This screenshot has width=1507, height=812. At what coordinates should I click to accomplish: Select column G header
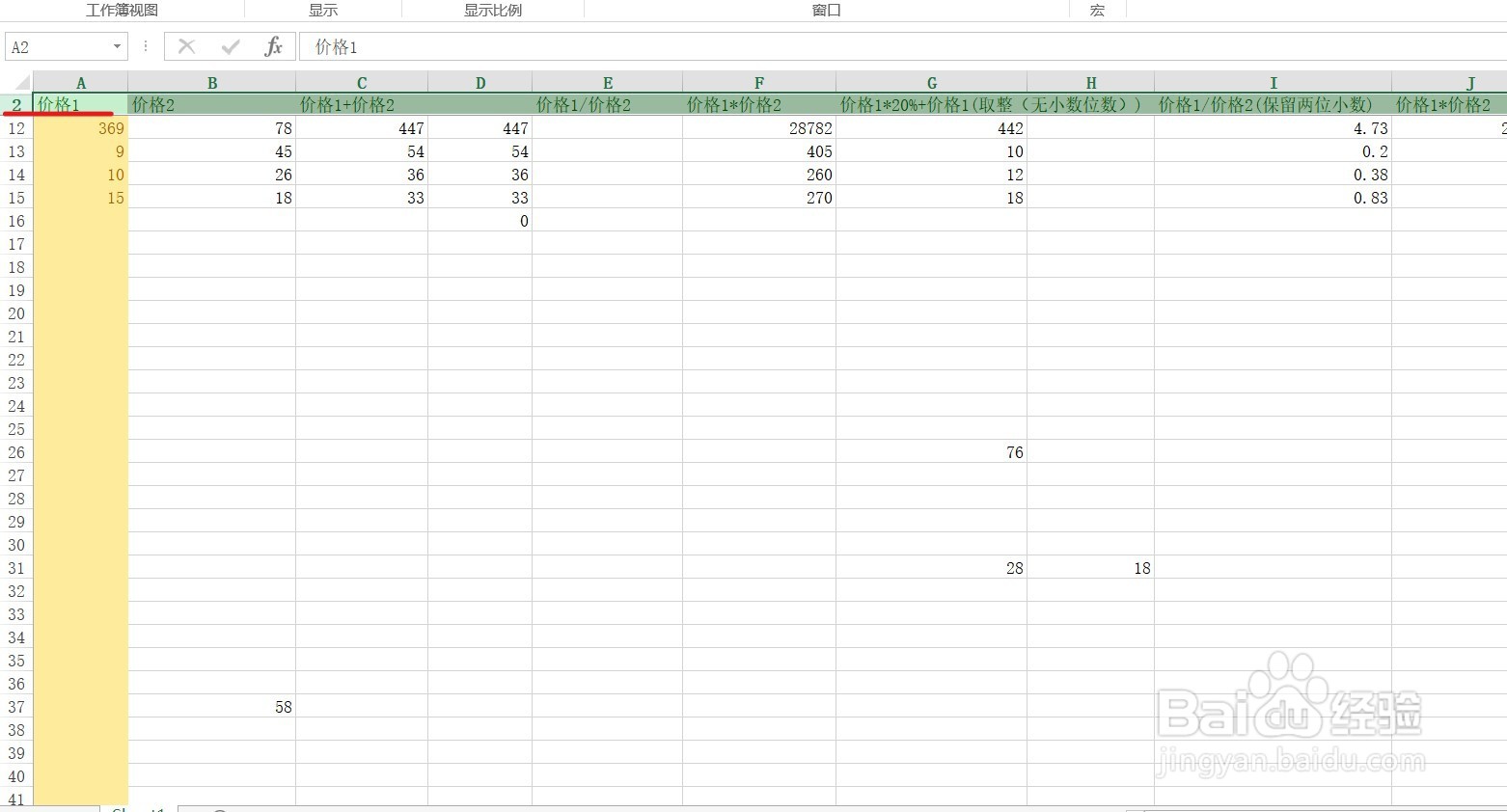coord(932,83)
